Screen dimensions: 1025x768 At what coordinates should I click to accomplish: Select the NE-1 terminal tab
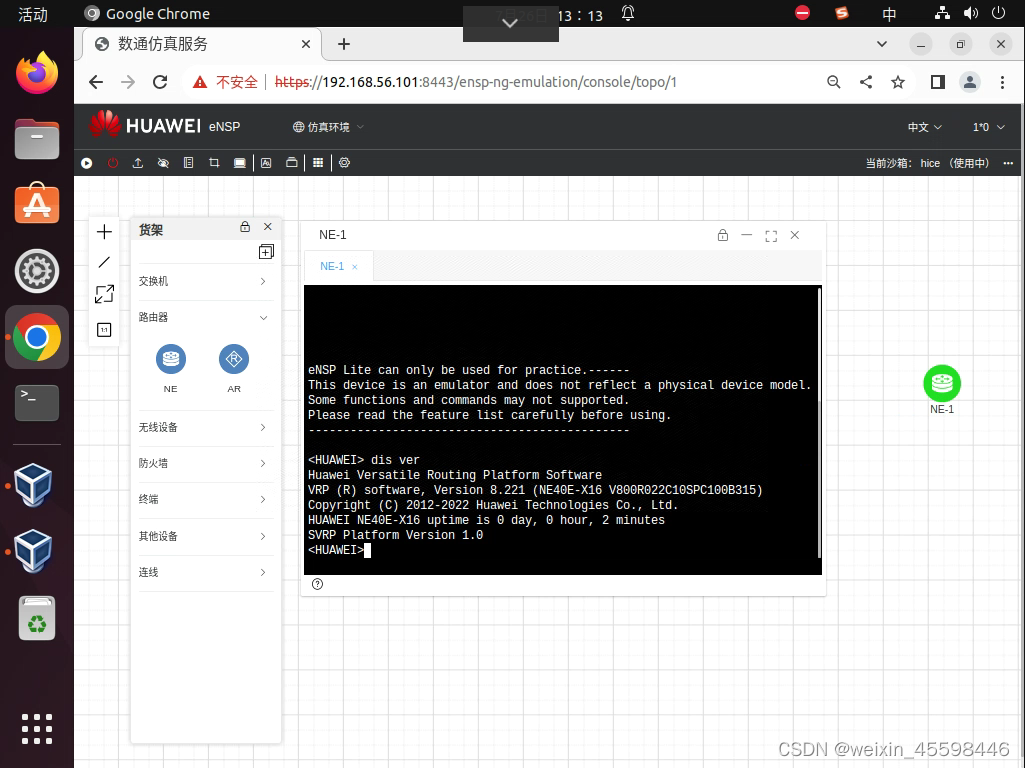click(x=331, y=267)
